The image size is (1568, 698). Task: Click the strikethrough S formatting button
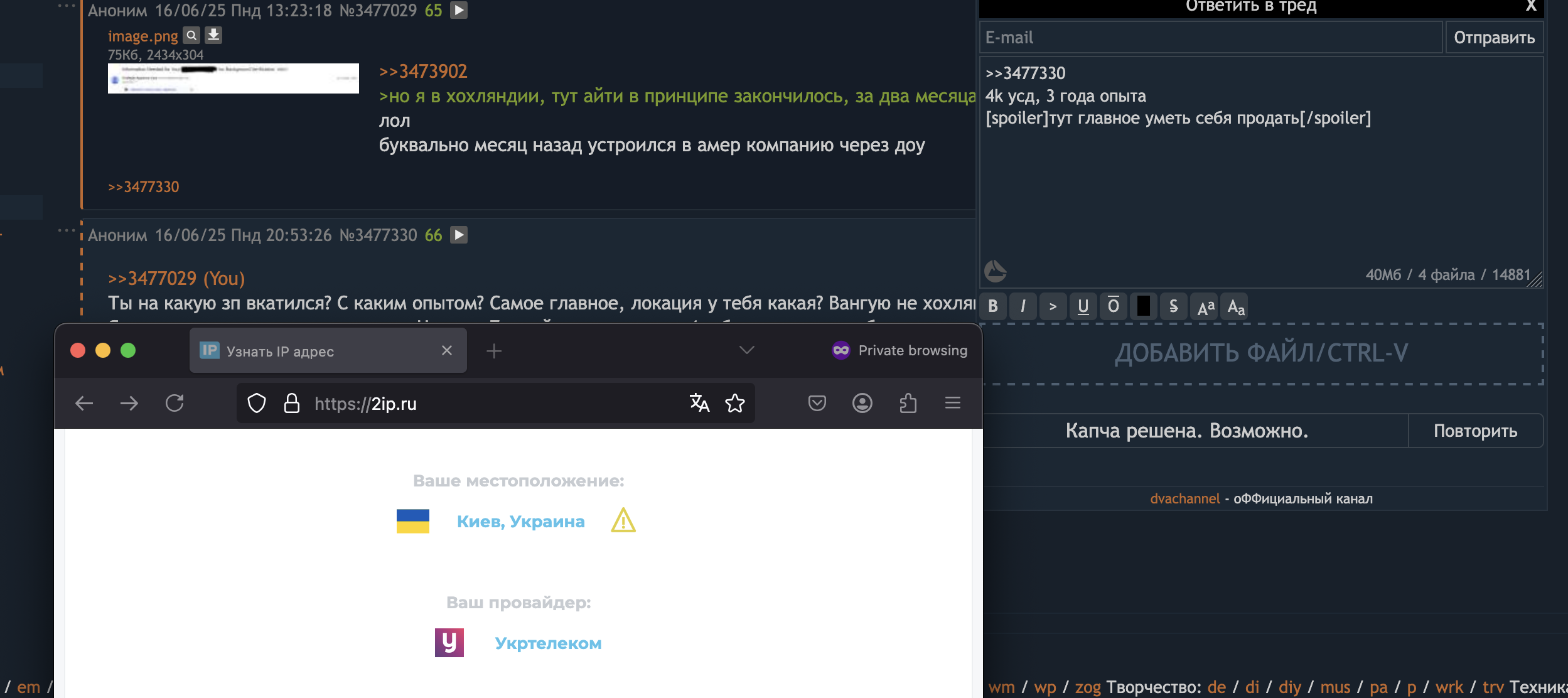pos(1173,306)
